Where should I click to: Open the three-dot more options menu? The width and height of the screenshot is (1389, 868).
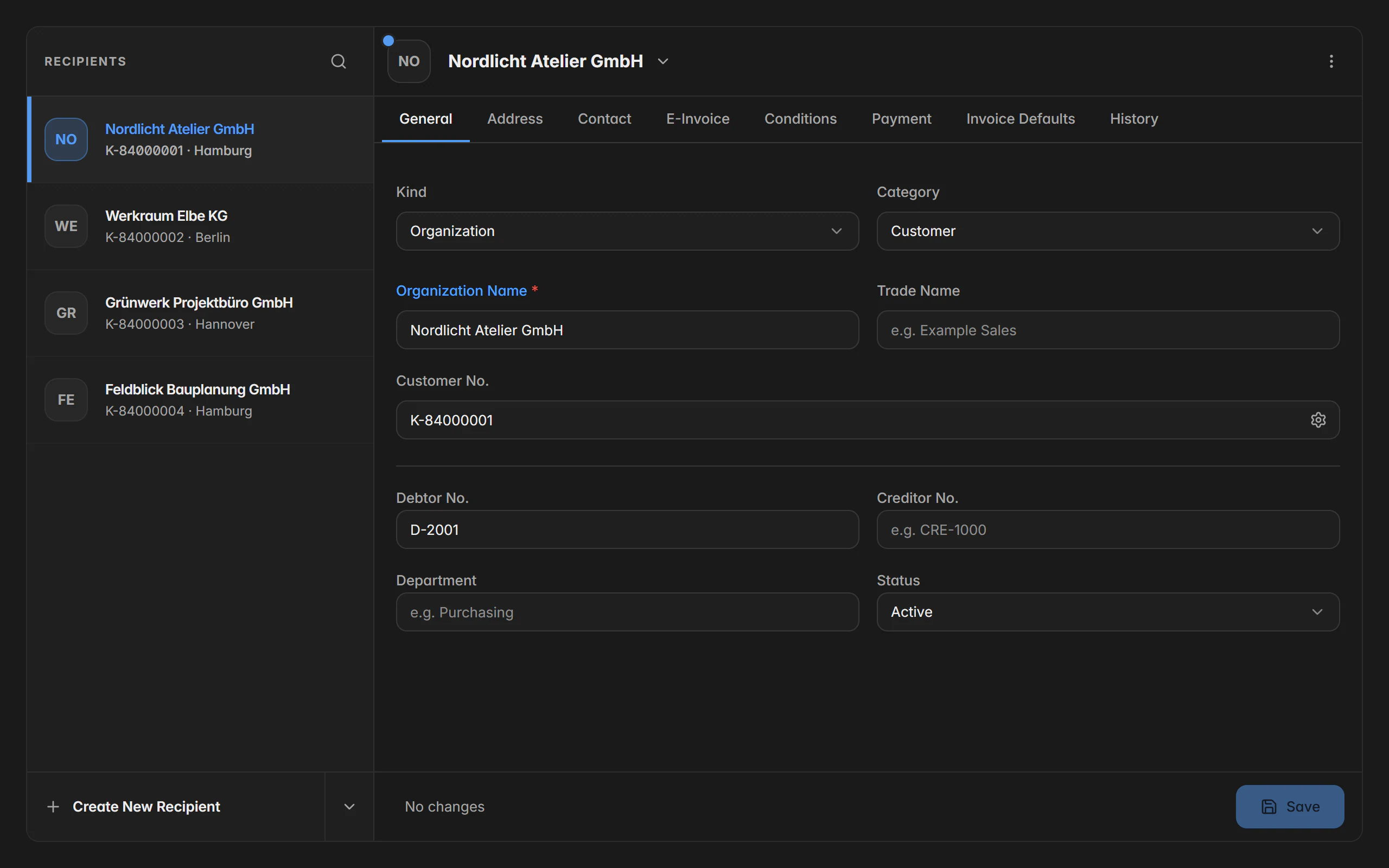tap(1331, 61)
